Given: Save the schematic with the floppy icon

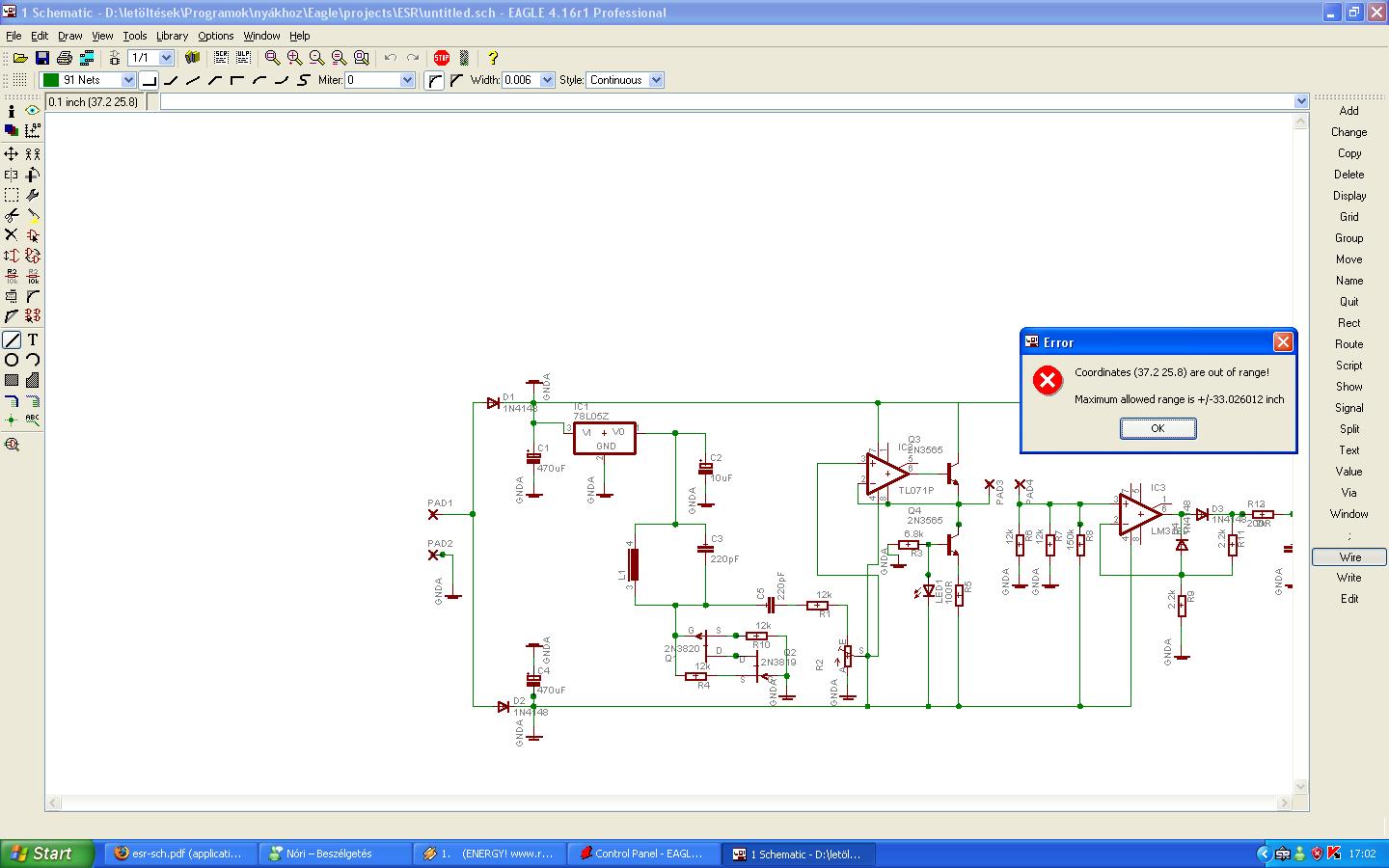Looking at the screenshot, I should (x=42, y=58).
